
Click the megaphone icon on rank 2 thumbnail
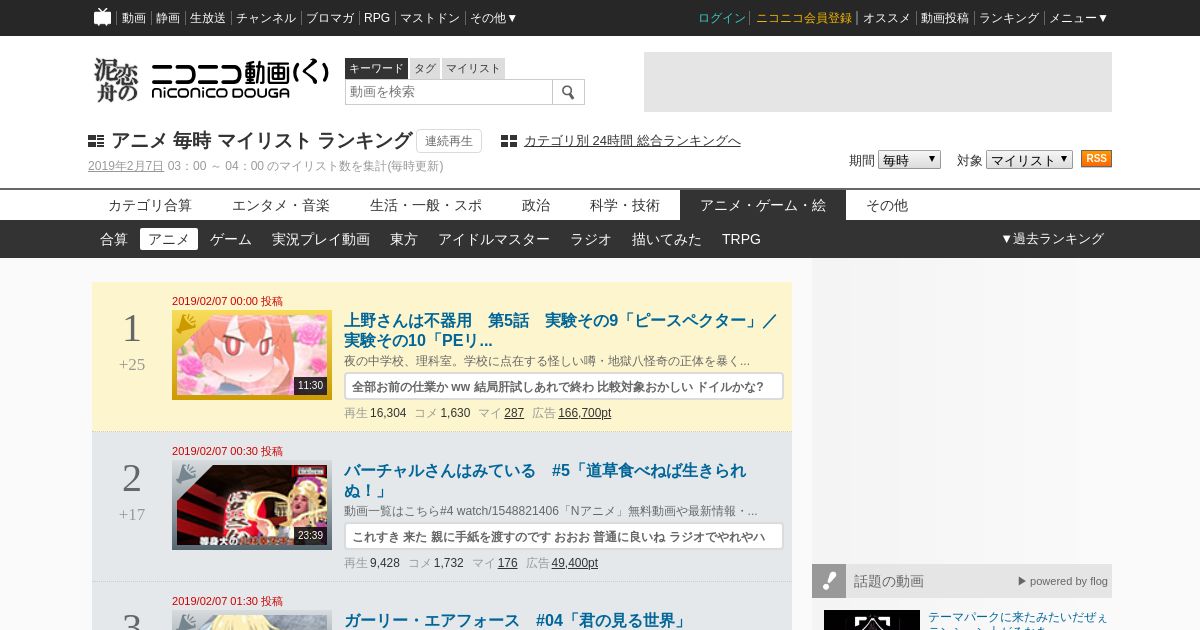coord(186,474)
